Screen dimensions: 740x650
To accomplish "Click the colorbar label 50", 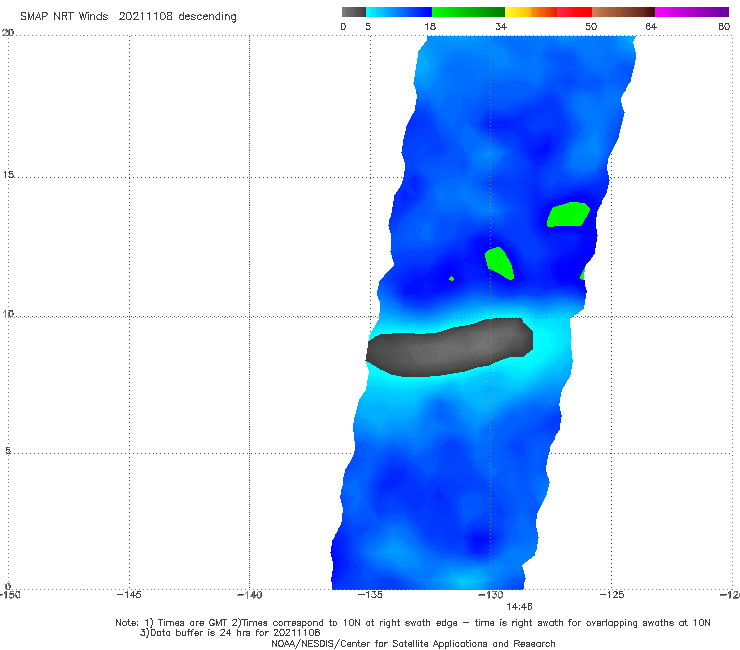I will [591, 26].
